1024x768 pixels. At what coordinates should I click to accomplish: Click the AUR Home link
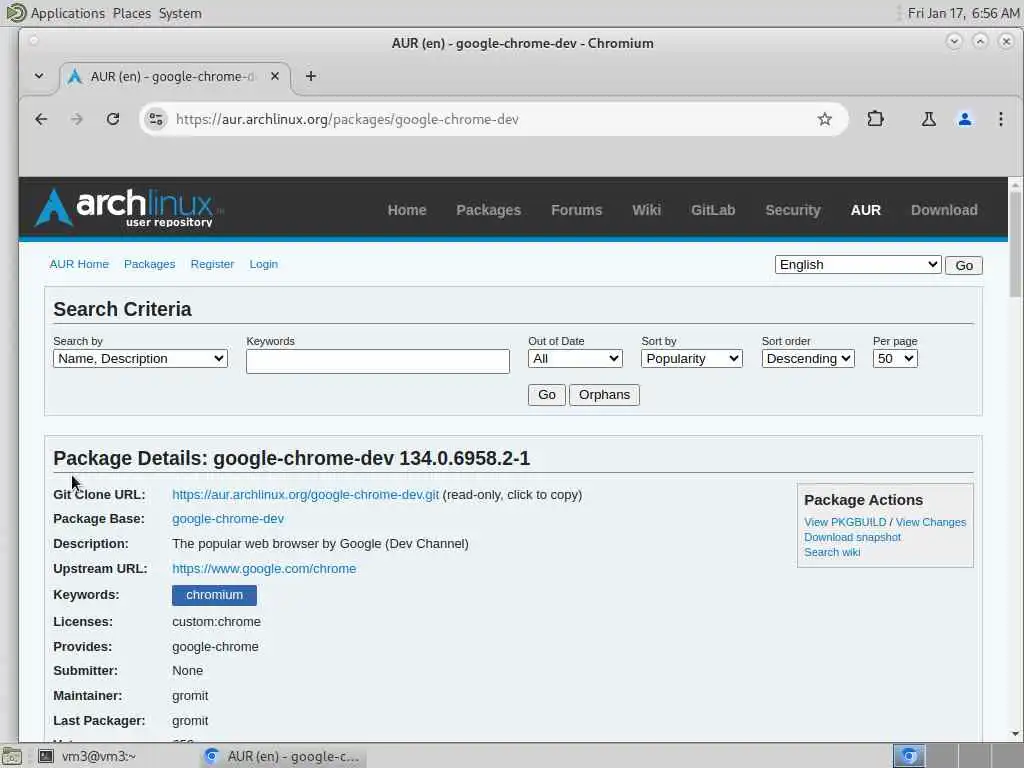point(79,264)
